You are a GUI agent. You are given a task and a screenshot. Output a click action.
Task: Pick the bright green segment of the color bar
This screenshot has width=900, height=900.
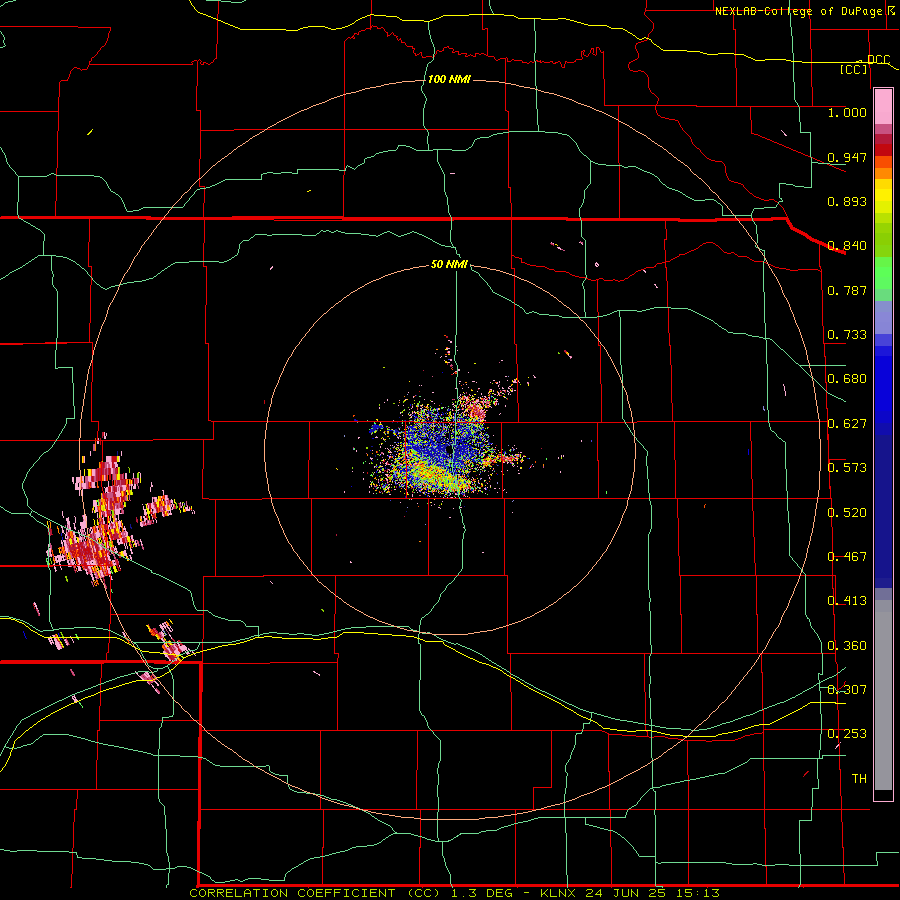tap(883, 273)
